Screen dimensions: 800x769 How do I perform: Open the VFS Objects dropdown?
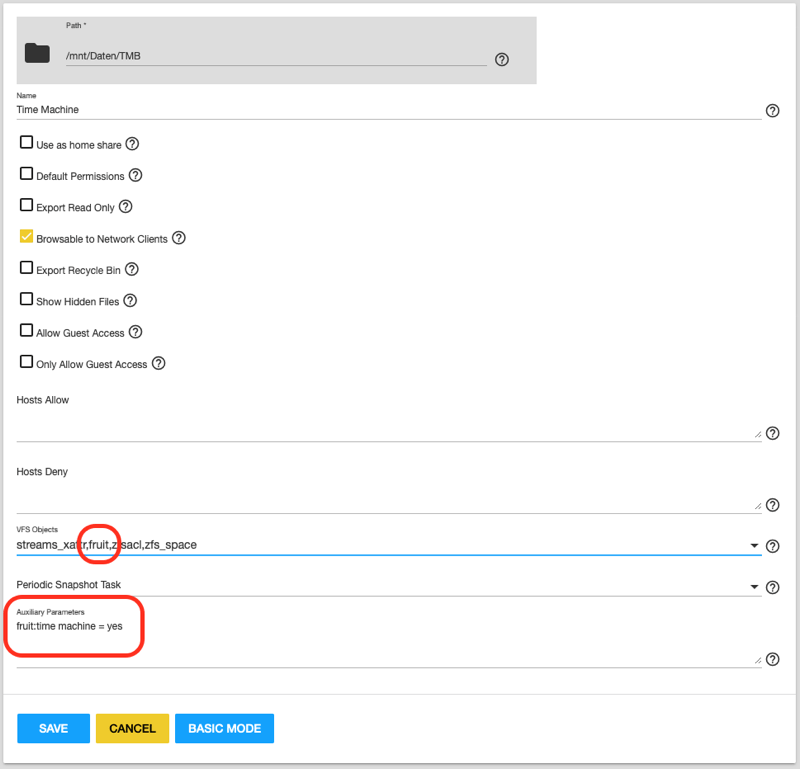(x=755, y=545)
